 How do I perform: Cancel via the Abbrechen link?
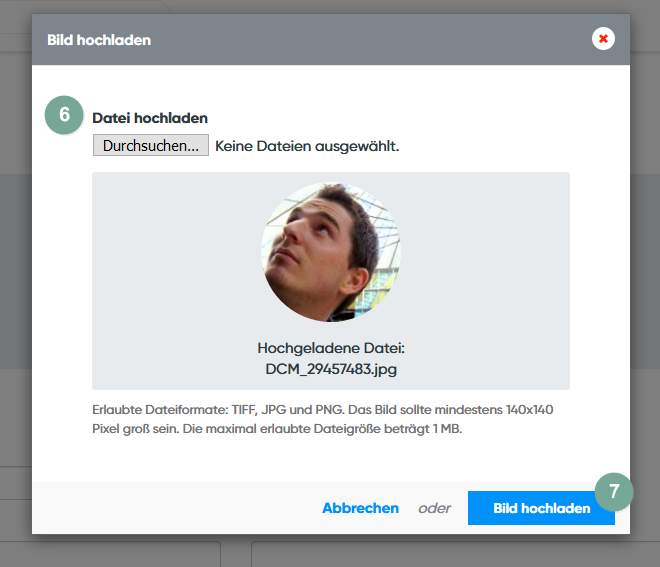pos(360,508)
